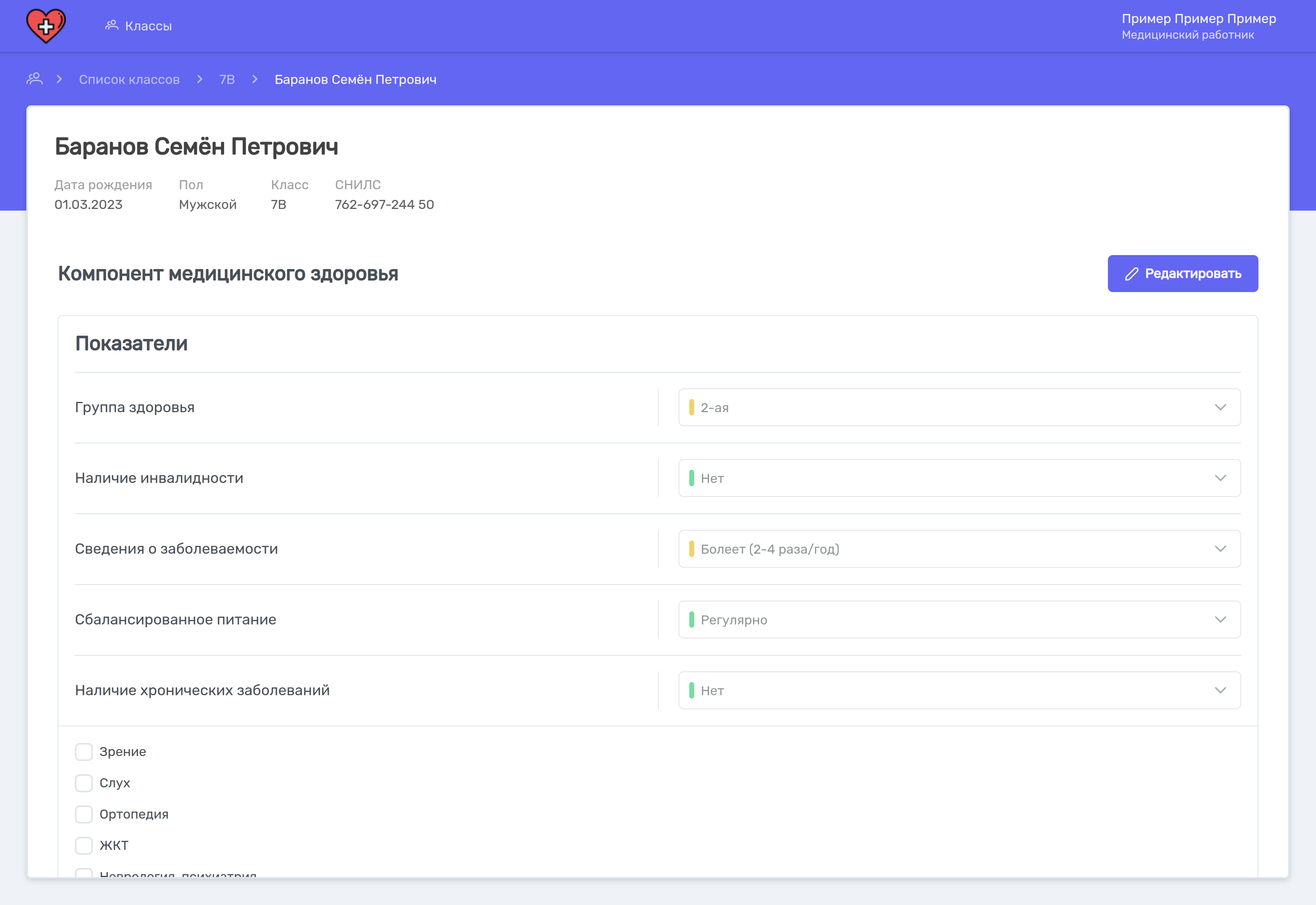Image resolution: width=1316 pixels, height=905 pixels.
Task: Enable the Слух checkbox
Action: point(84,783)
